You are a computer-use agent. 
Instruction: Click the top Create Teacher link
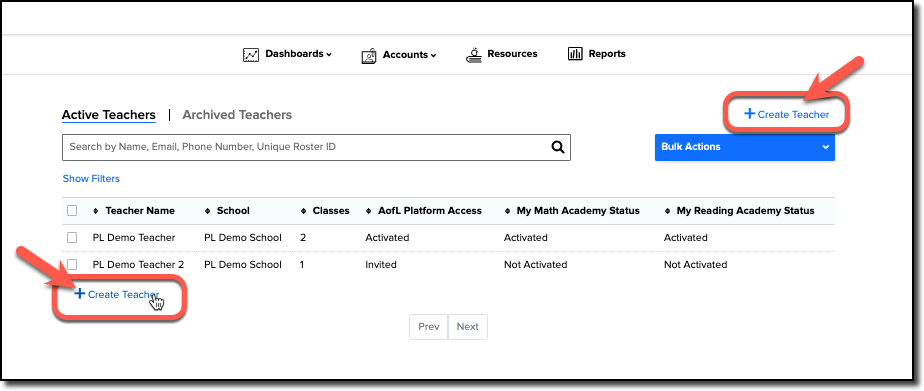(787, 114)
